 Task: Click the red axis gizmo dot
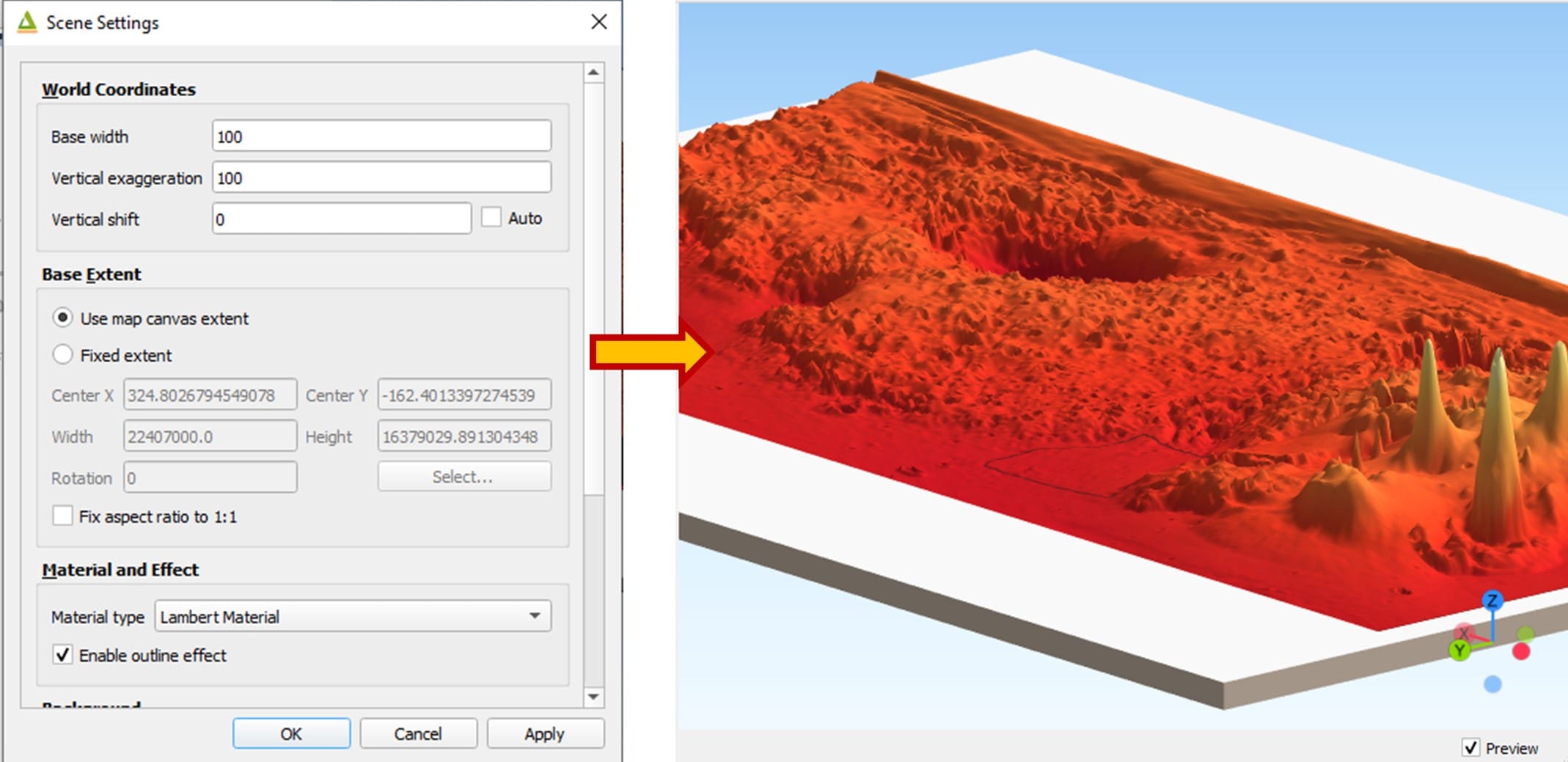click(1521, 651)
